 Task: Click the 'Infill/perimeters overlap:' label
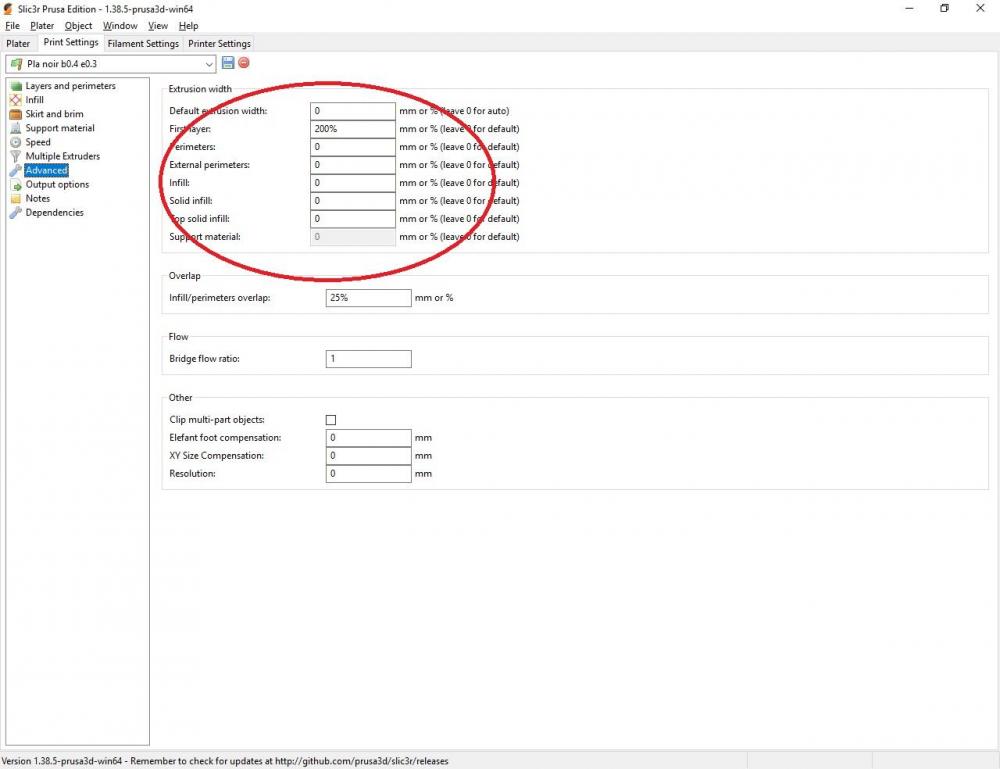pos(220,298)
